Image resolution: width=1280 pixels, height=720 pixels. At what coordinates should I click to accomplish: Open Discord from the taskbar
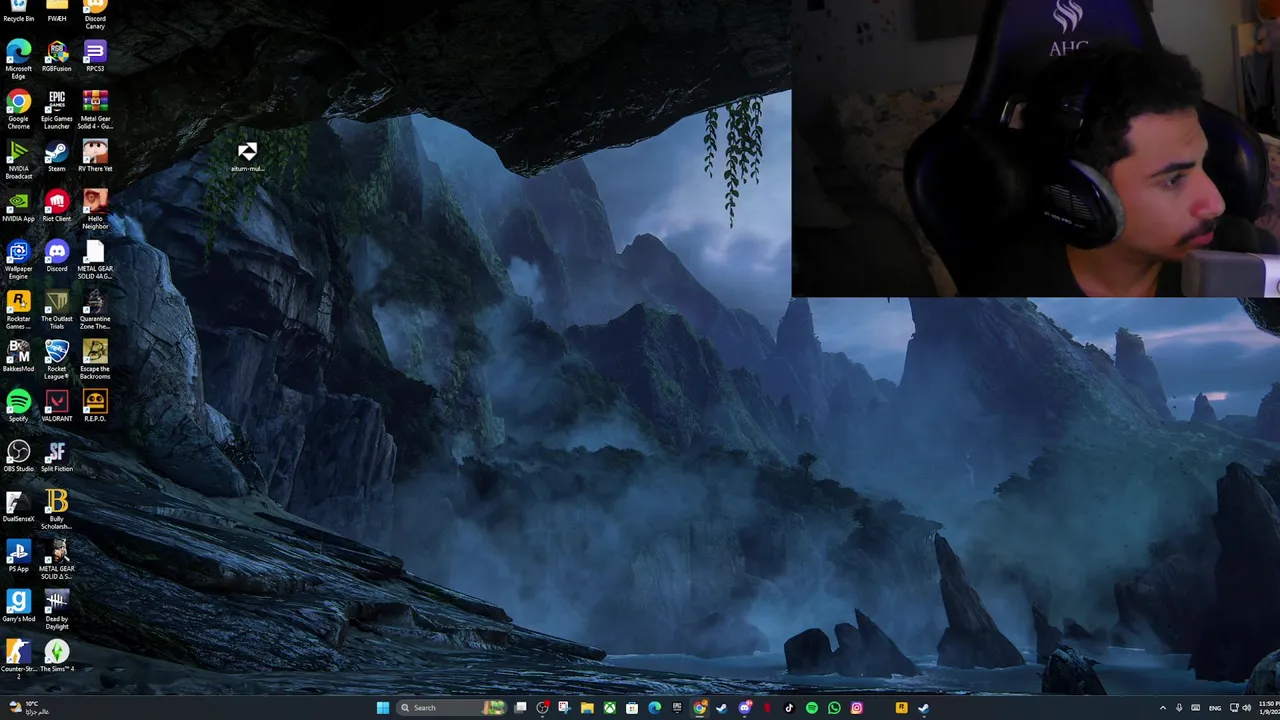[x=745, y=708]
